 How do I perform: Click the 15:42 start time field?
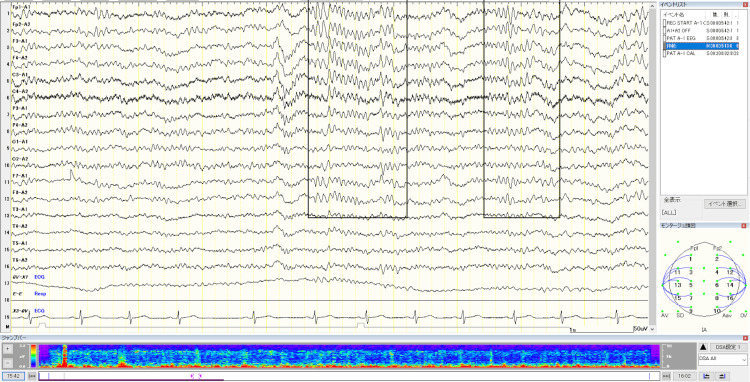click(13, 376)
